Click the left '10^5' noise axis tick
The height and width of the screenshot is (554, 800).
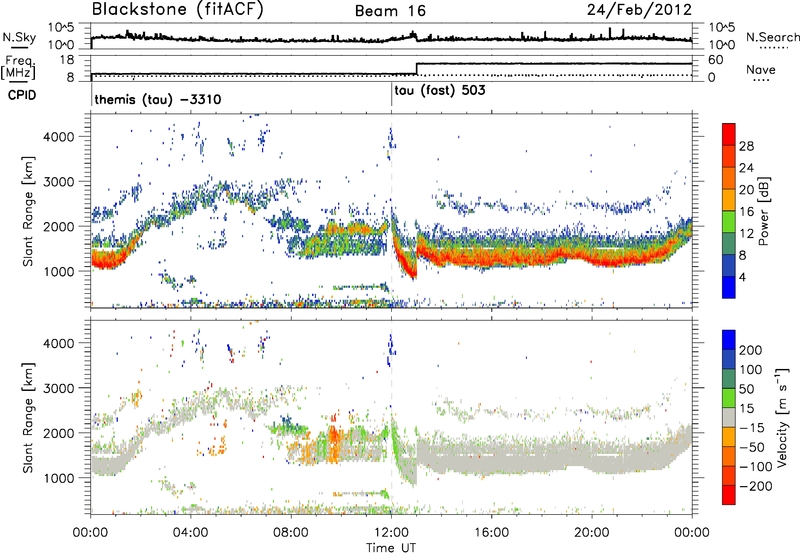tap(61, 27)
